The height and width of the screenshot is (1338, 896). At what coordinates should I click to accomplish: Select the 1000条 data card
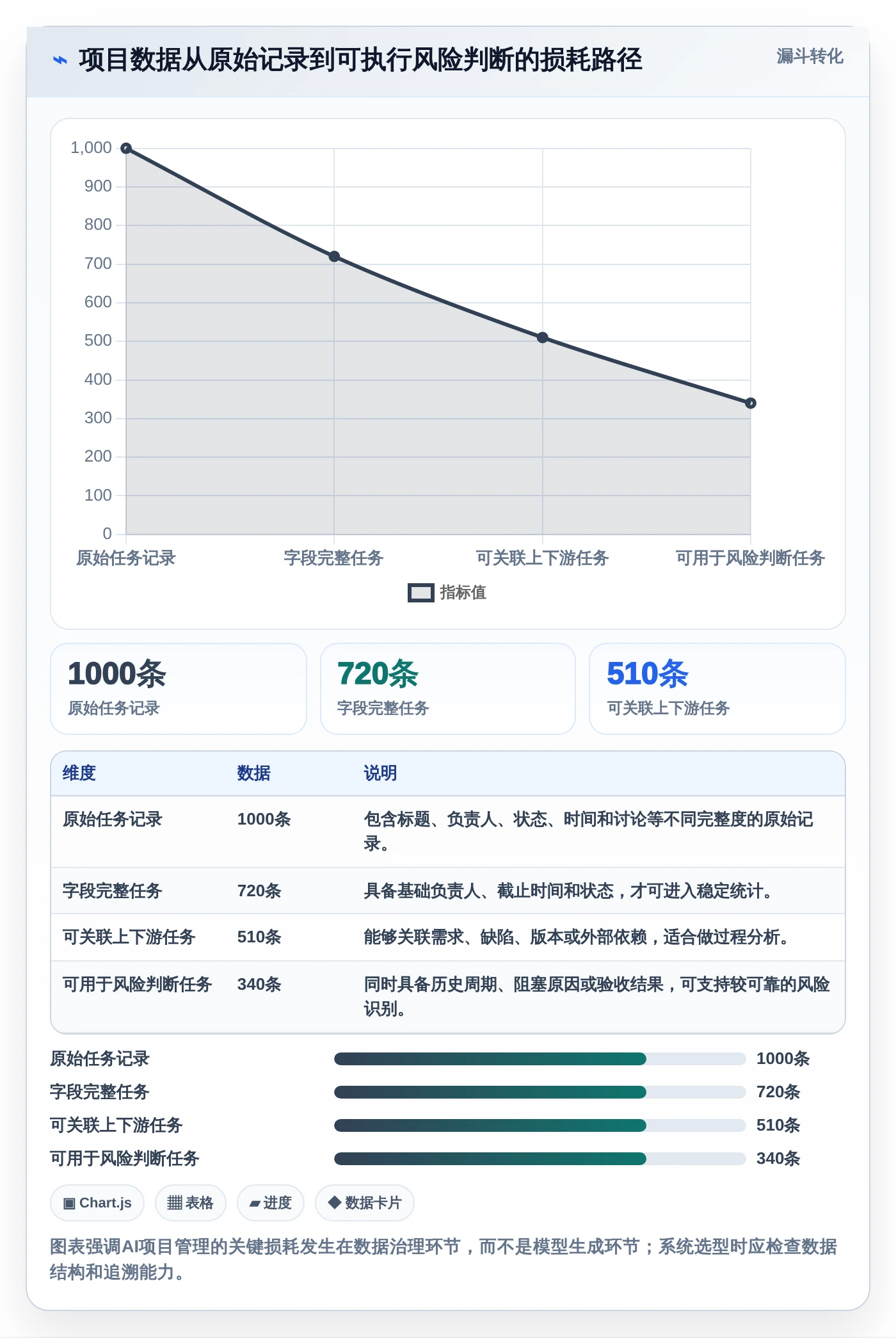point(179,689)
